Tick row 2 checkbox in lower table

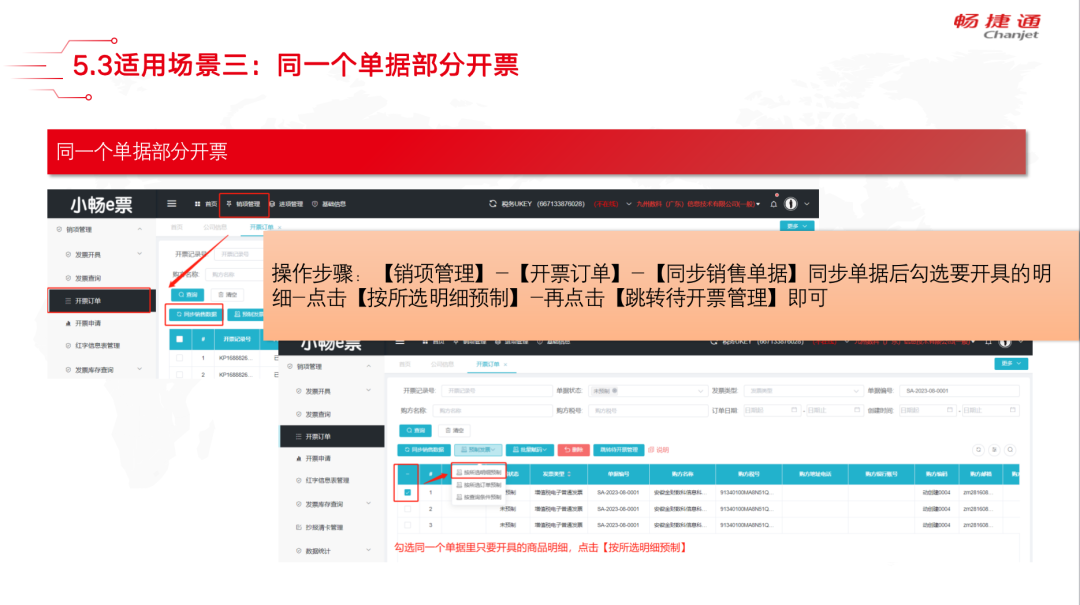click(407, 509)
